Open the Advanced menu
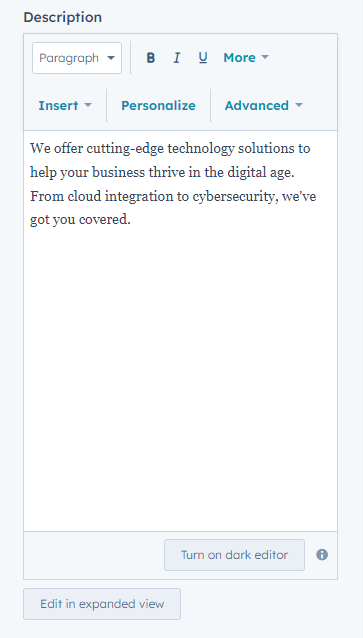The width and height of the screenshot is (363, 638). click(264, 106)
